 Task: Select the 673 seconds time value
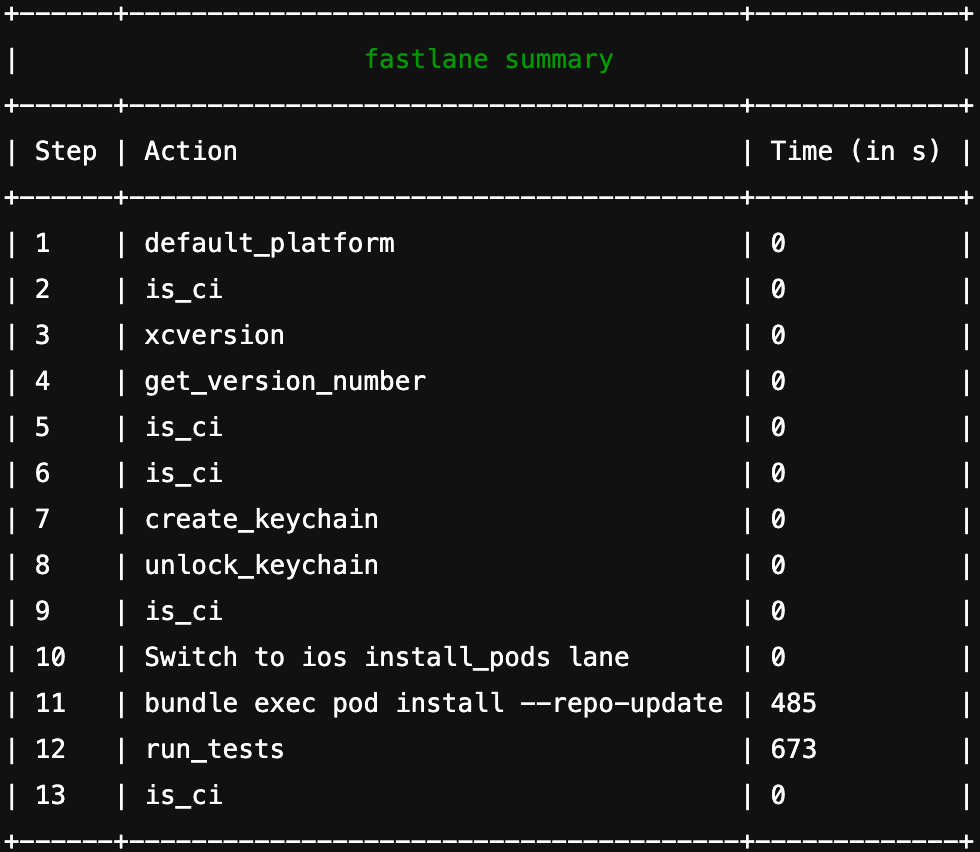pyautogui.click(x=793, y=750)
